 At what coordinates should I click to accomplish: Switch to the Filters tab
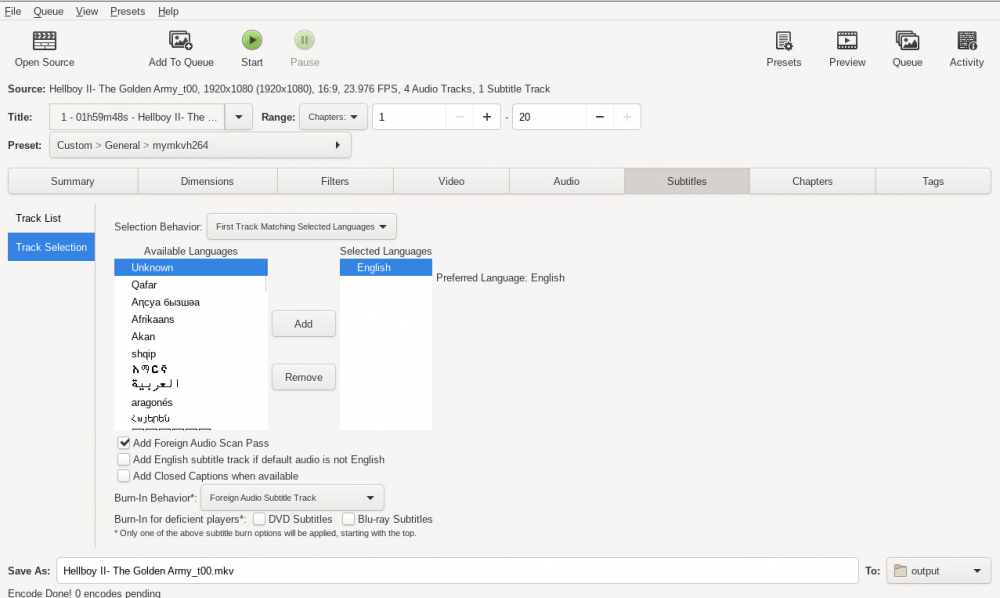(x=335, y=181)
